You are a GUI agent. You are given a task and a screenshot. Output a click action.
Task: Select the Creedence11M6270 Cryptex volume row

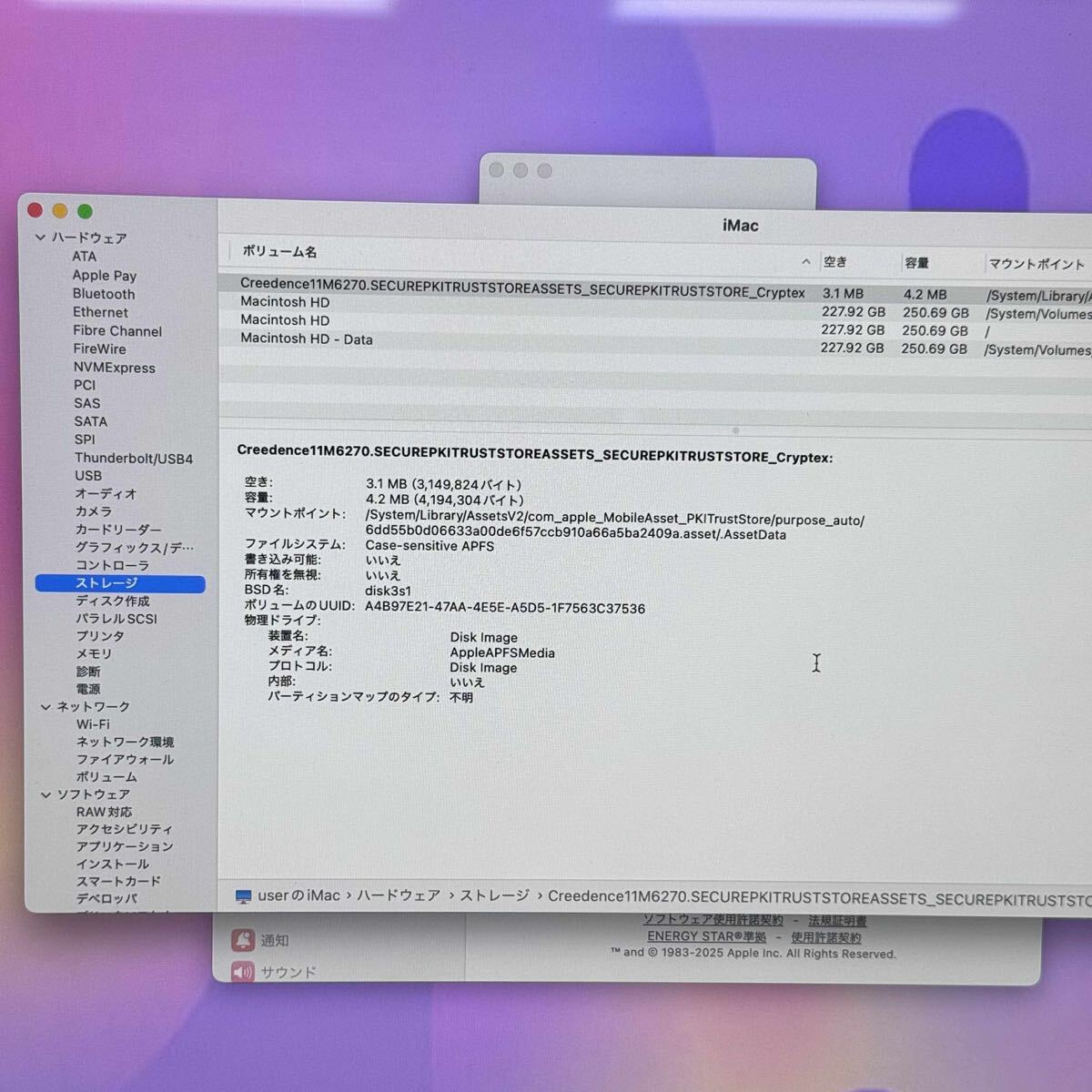[655, 291]
